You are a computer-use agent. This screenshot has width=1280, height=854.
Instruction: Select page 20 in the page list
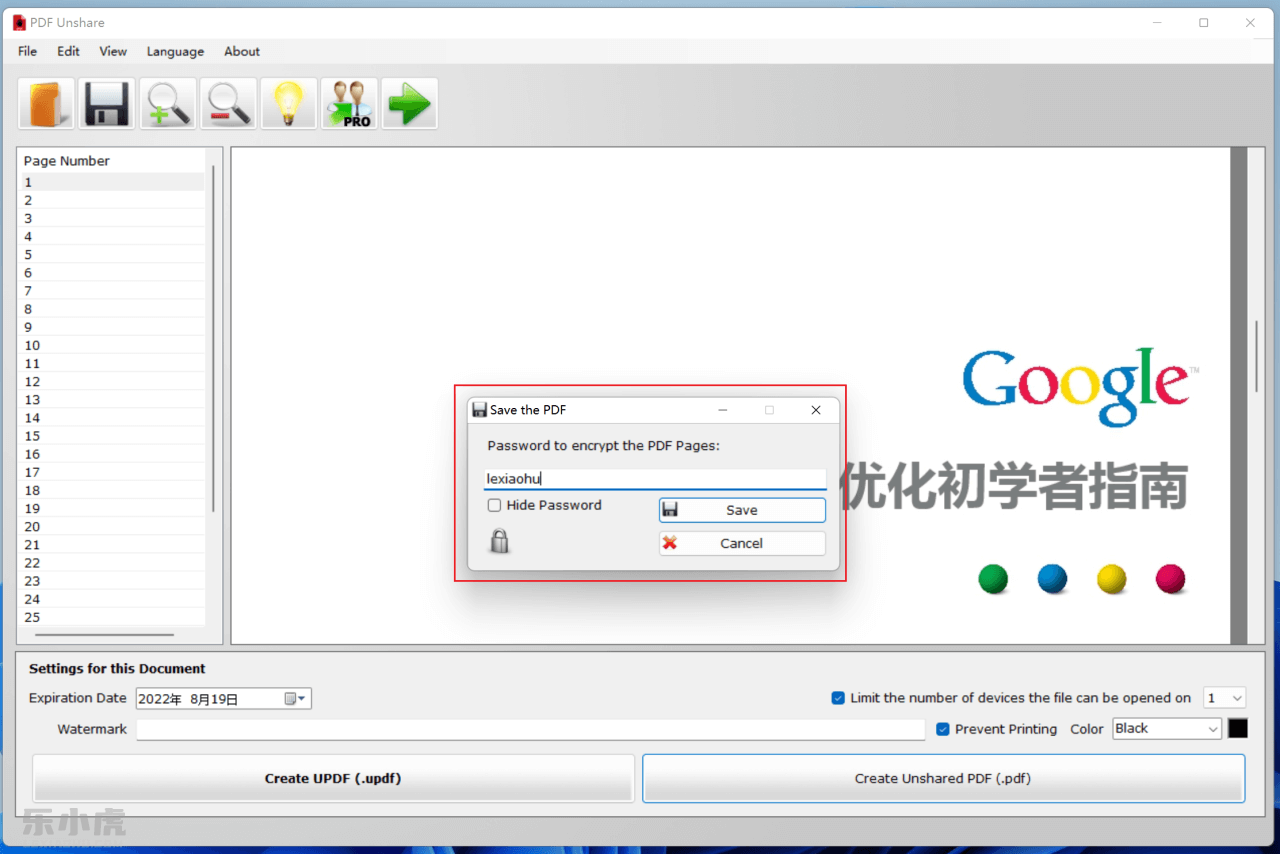click(113, 526)
